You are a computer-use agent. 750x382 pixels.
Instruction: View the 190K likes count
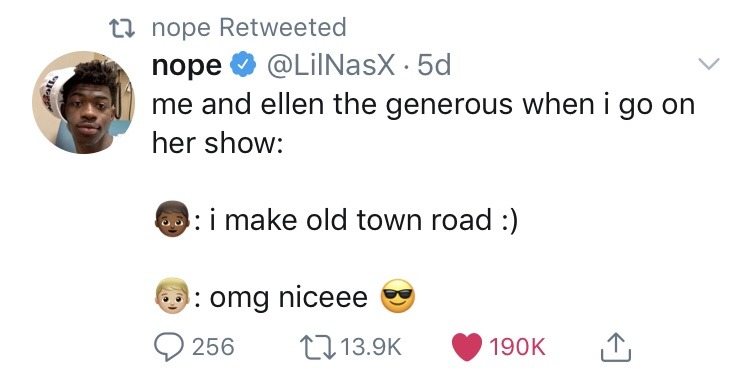517,347
